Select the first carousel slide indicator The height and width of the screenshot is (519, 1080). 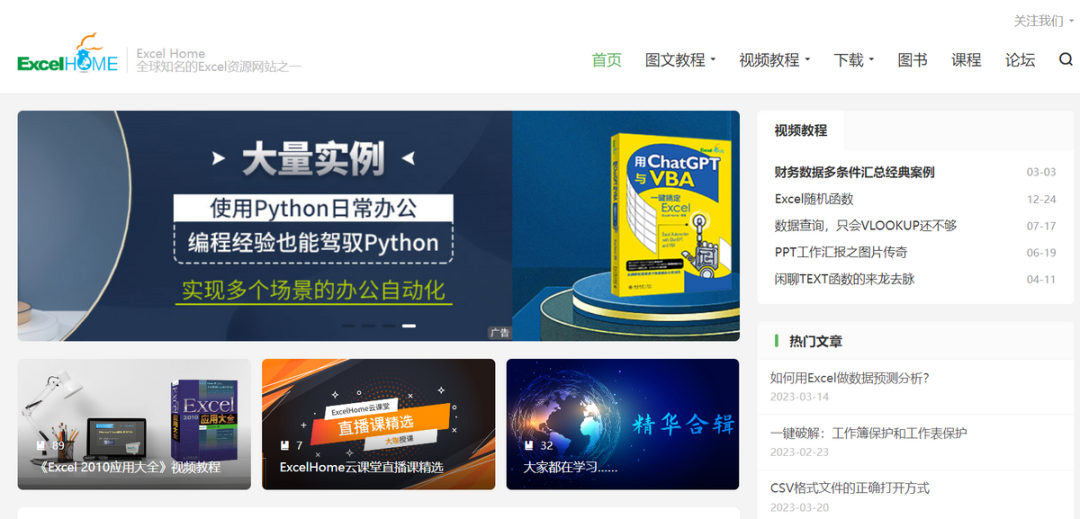pyautogui.click(x=349, y=326)
